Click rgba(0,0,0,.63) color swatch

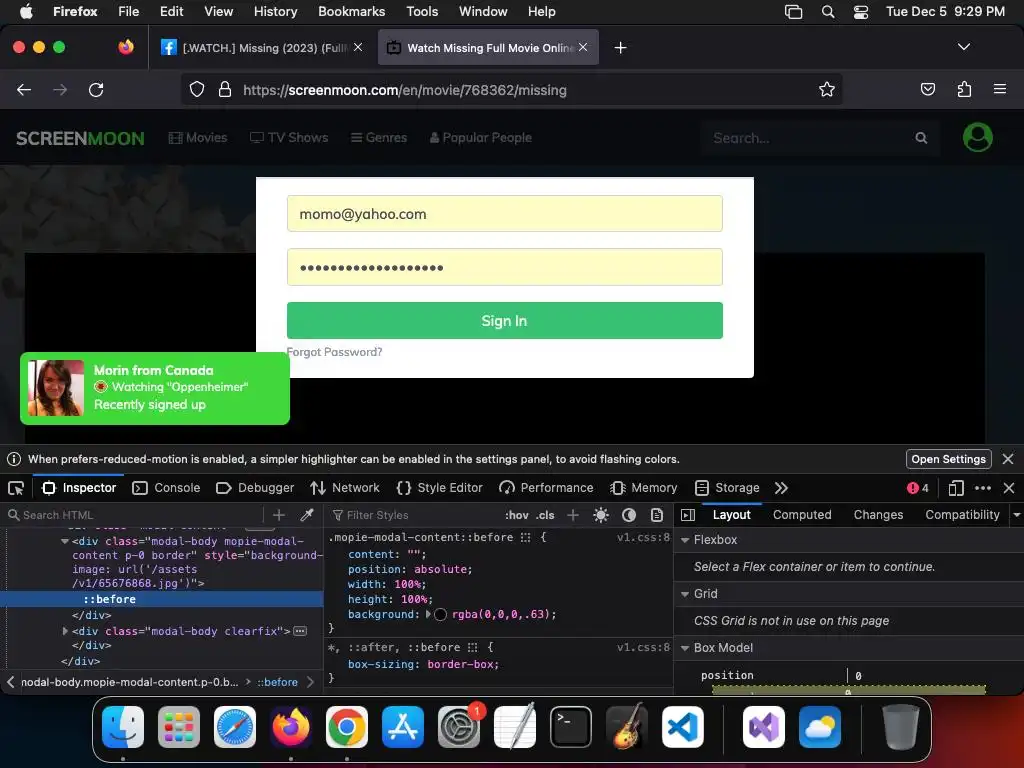[440, 615]
